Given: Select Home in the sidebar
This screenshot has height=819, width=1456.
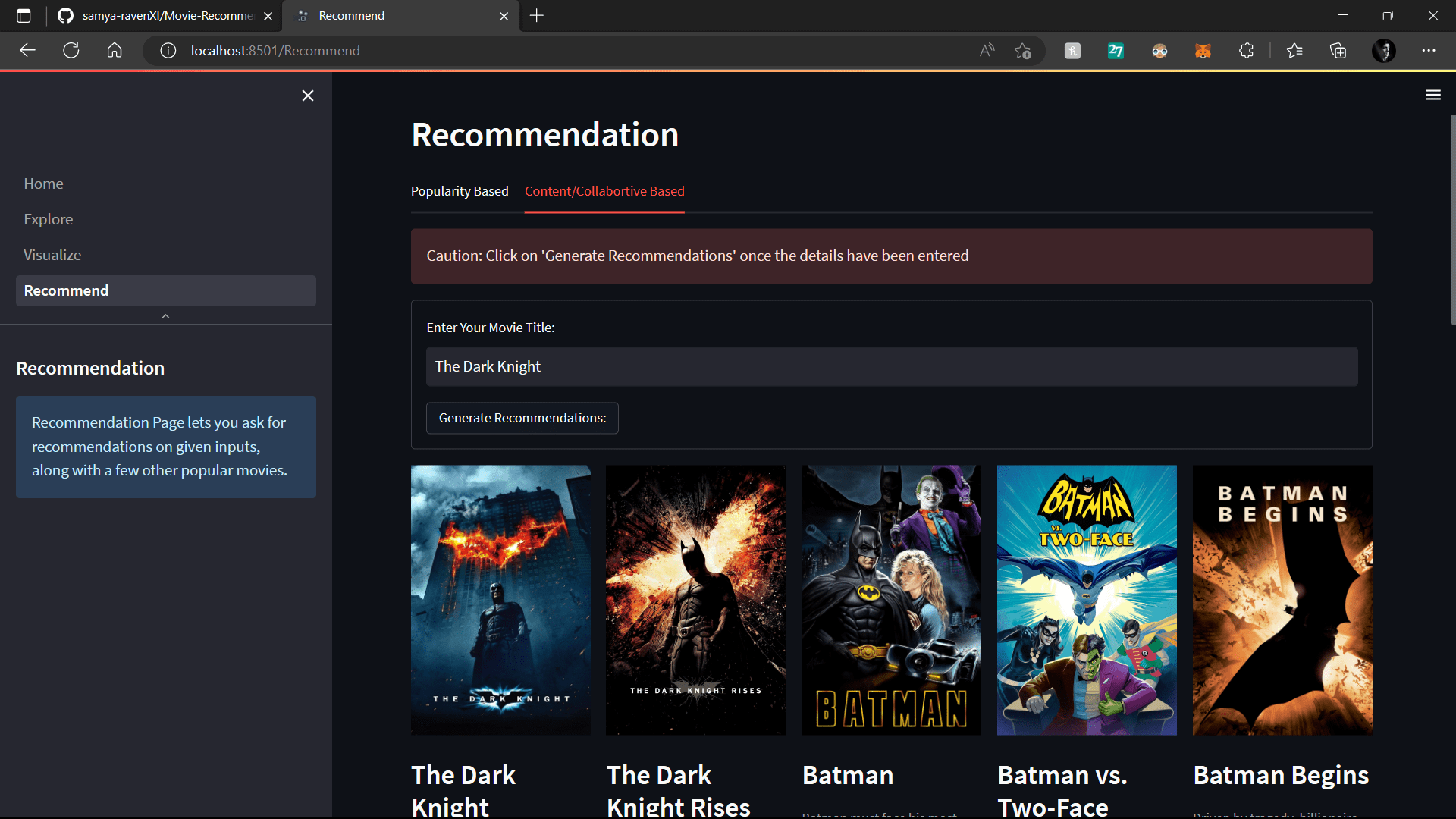Looking at the screenshot, I should 43,183.
